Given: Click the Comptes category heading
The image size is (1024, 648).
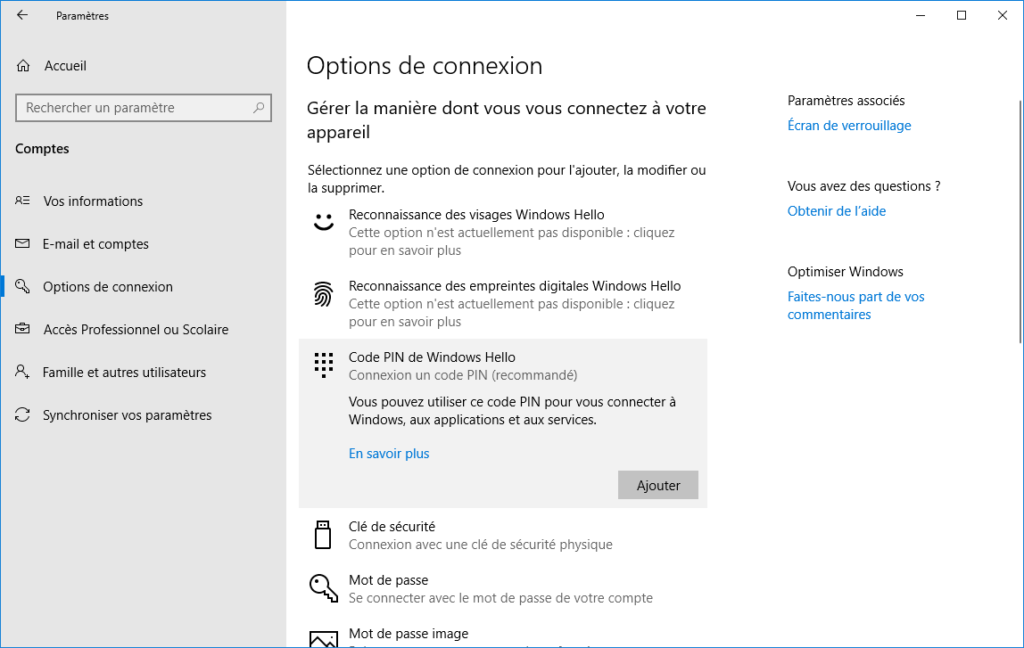Looking at the screenshot, I should tap(42, 148).
